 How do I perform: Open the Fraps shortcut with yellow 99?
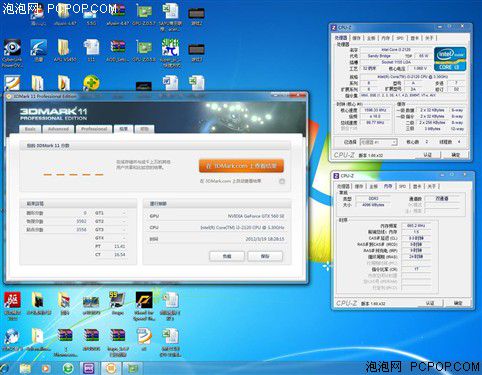[117, 303]
